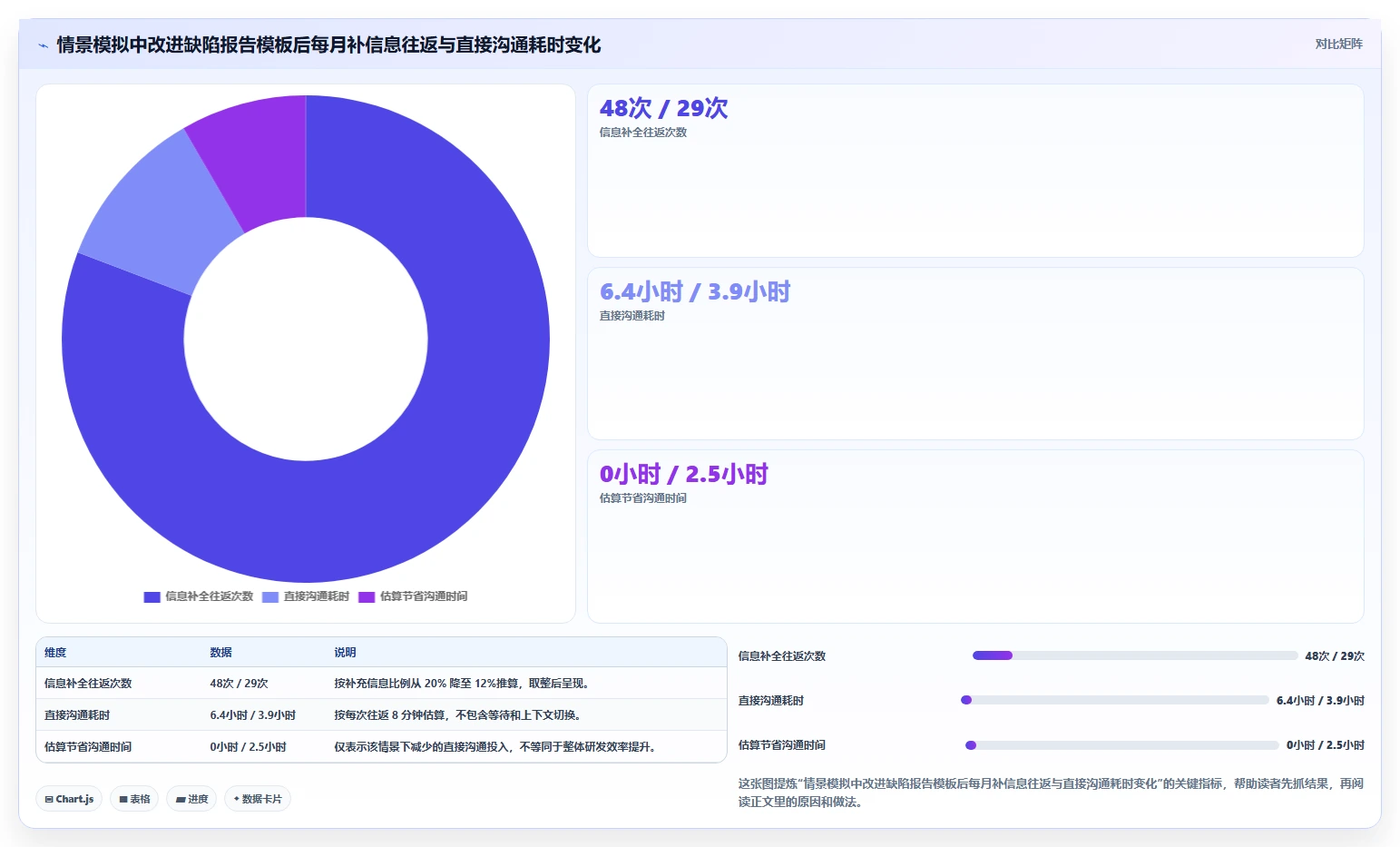Select table cell 信息补全往返次数
Image resolution: width=1400 pixels, height=847 pixels.
click(88, 684)
